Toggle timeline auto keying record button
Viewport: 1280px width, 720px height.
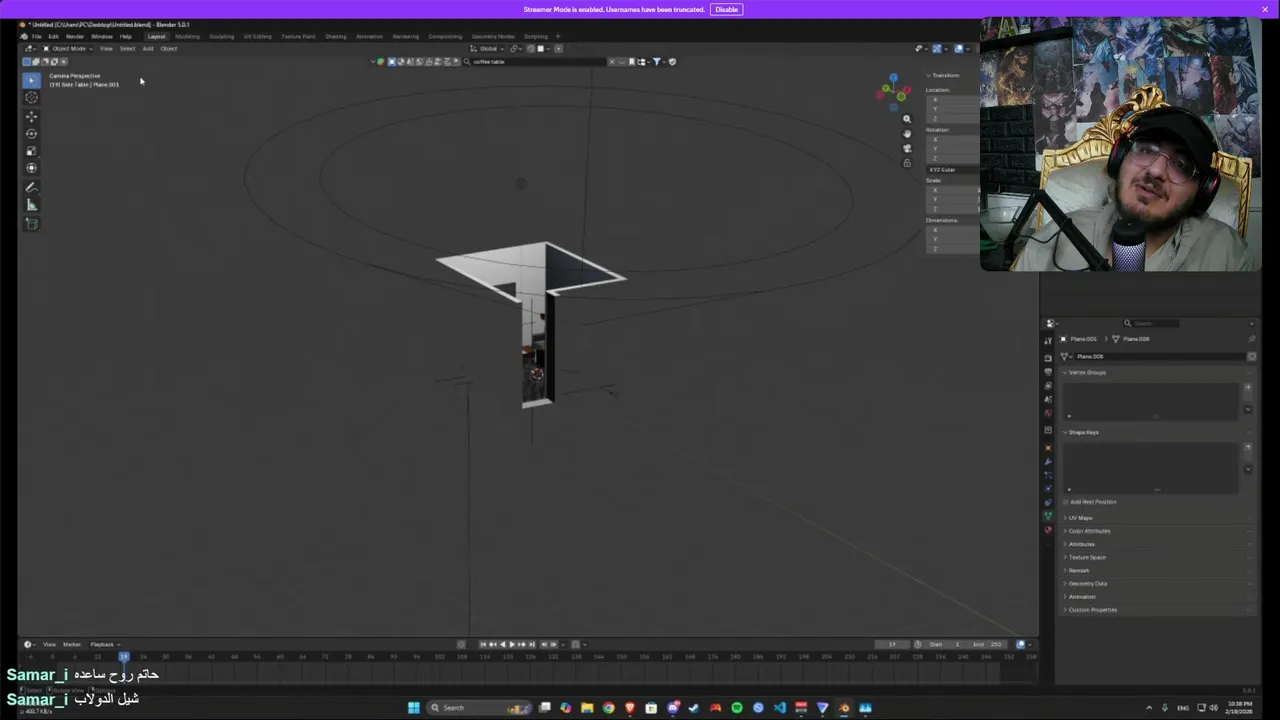coord(461,644)
